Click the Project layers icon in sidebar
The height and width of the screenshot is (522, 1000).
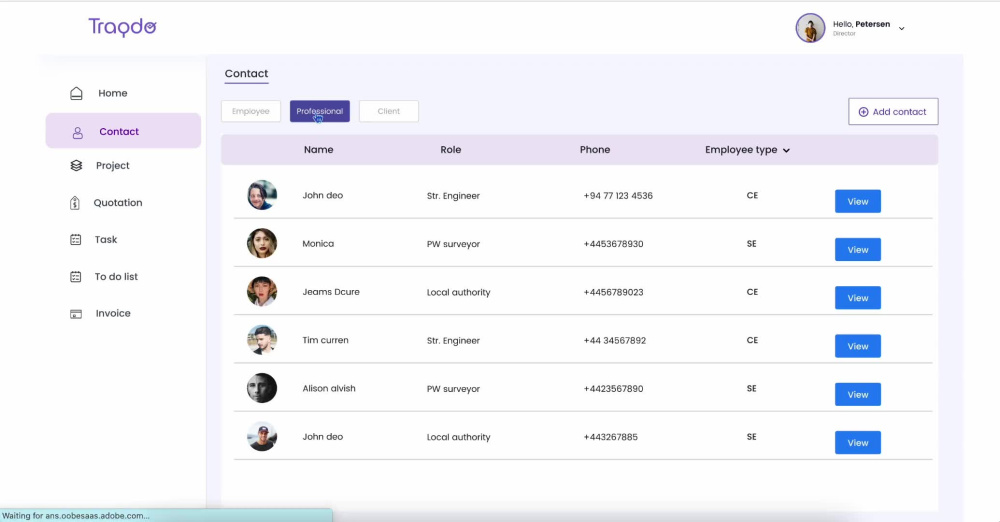point(77,166)
